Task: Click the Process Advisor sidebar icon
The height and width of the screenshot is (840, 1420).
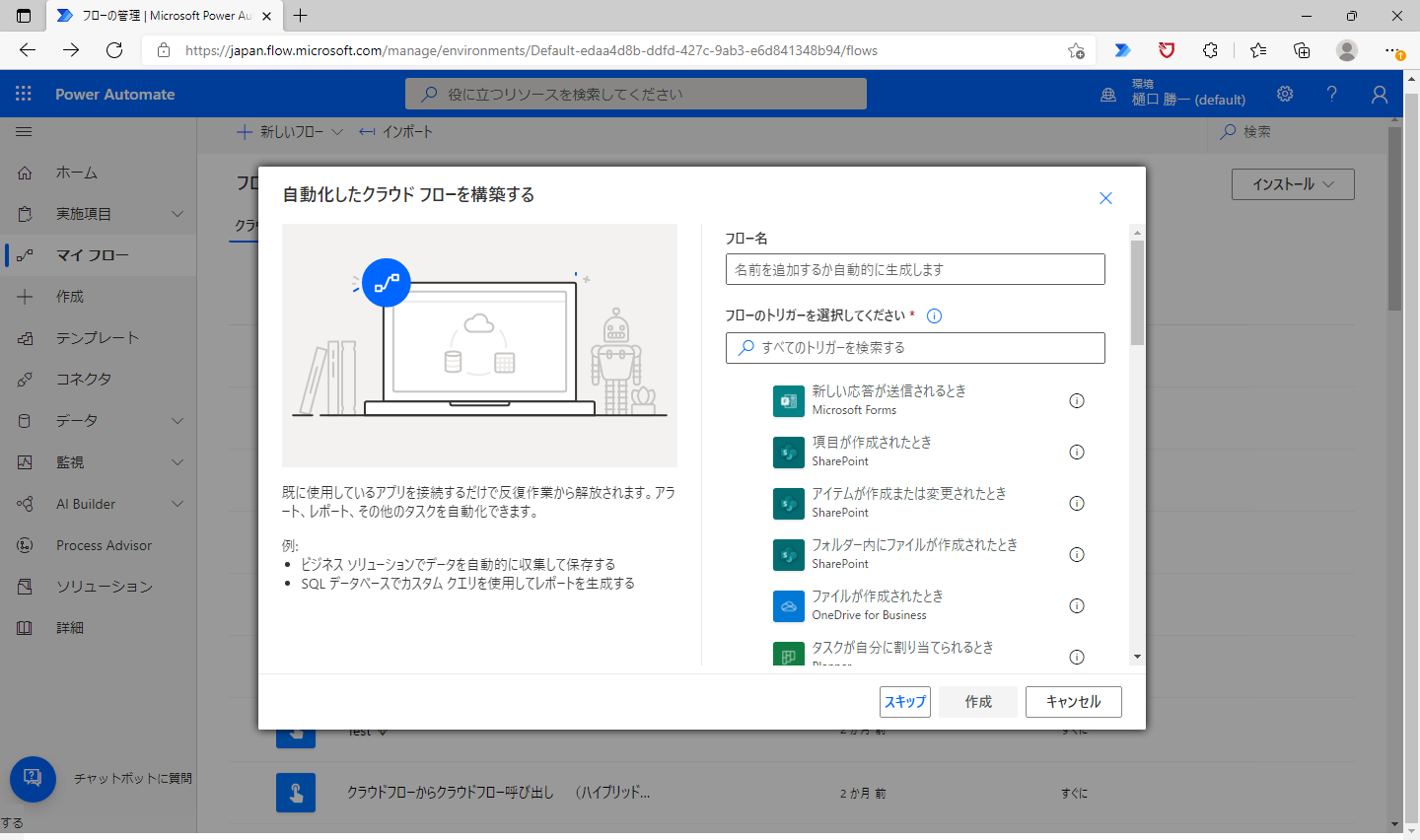Action: 25,545
